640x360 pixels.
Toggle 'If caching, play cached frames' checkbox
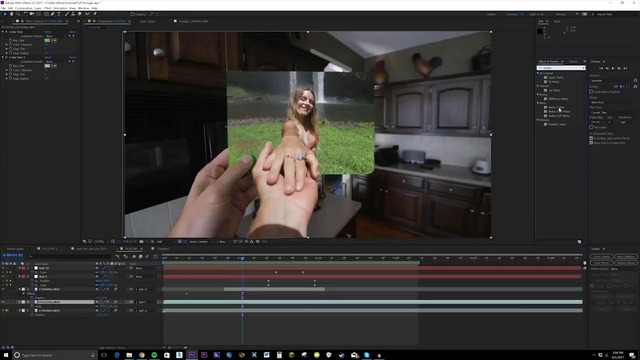click(591, 138)
